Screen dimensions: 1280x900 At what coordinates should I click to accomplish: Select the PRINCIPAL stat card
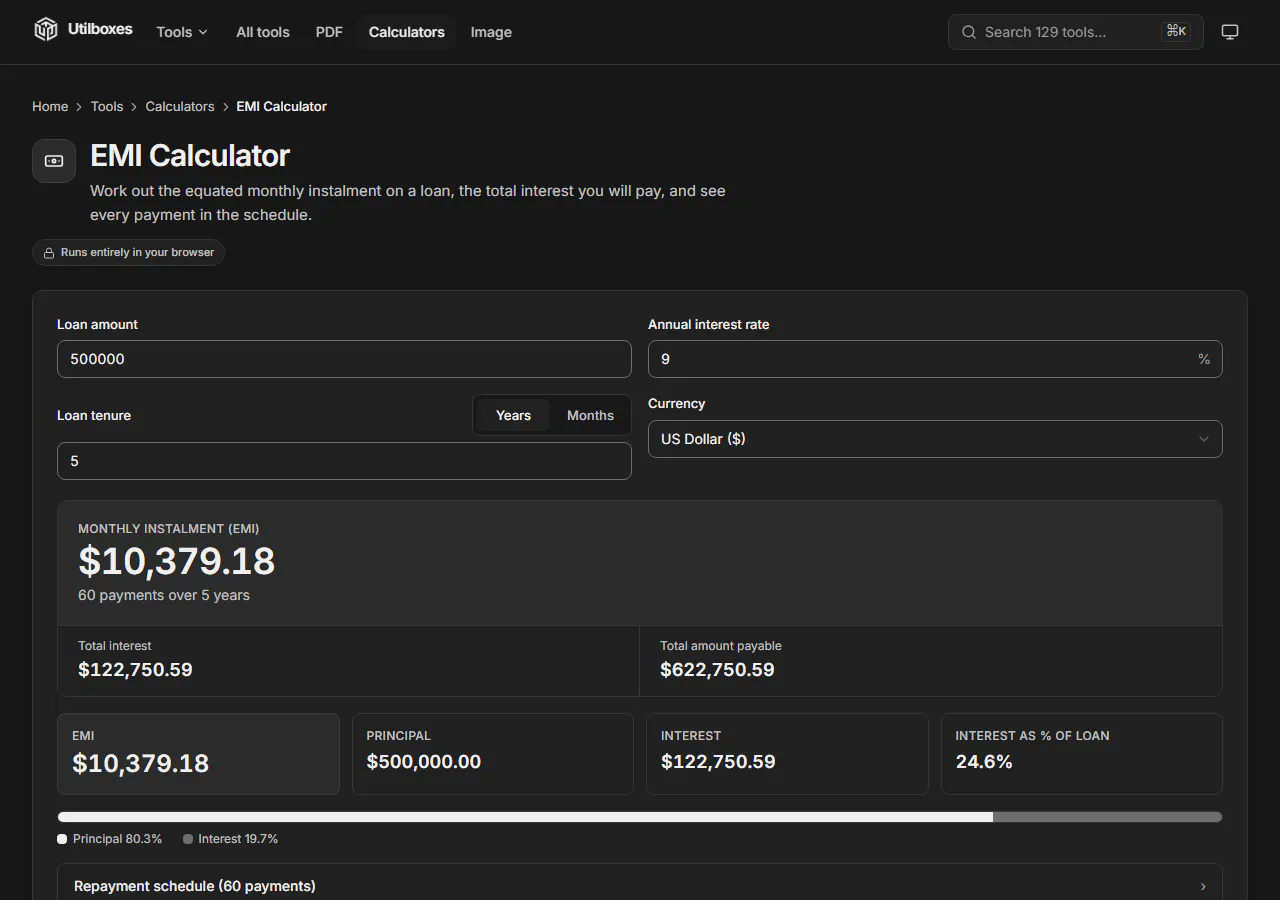coord(493,754)
